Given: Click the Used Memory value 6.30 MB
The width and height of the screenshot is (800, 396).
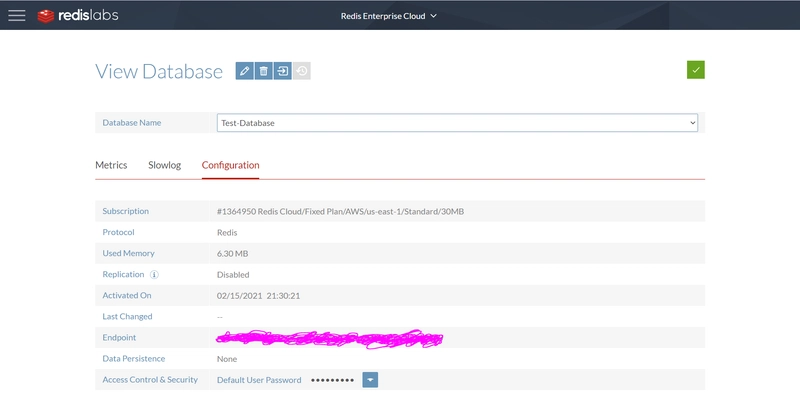Looking at the screenshot, I should point(233,254).
